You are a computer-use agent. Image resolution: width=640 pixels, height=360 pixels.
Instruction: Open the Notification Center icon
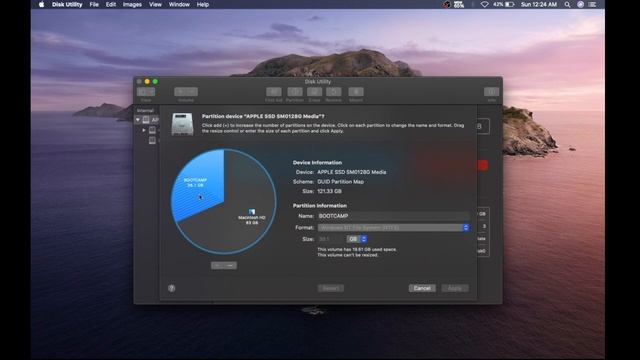pos(593,4)
